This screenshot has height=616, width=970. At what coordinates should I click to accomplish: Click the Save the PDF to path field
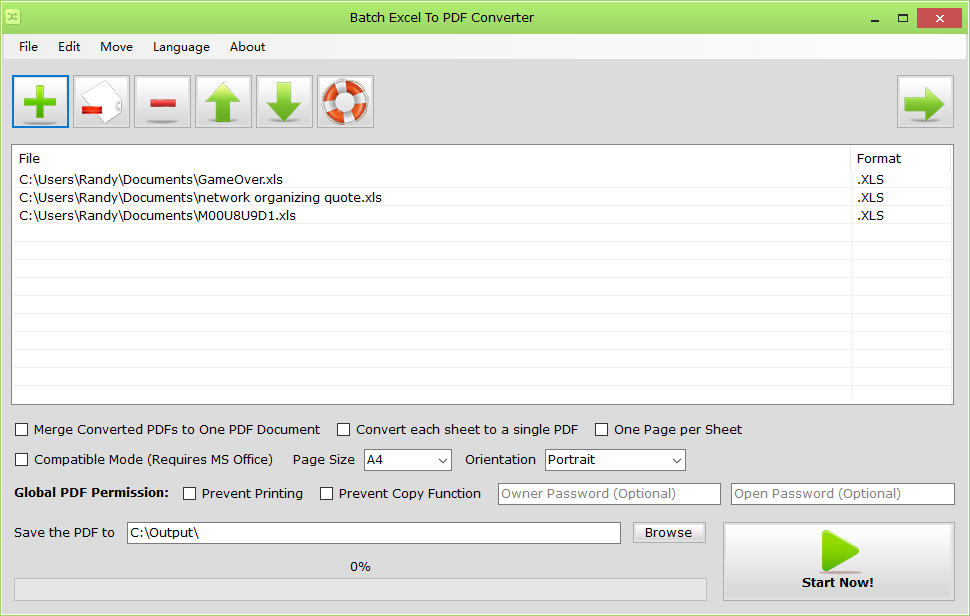point(374,533)
